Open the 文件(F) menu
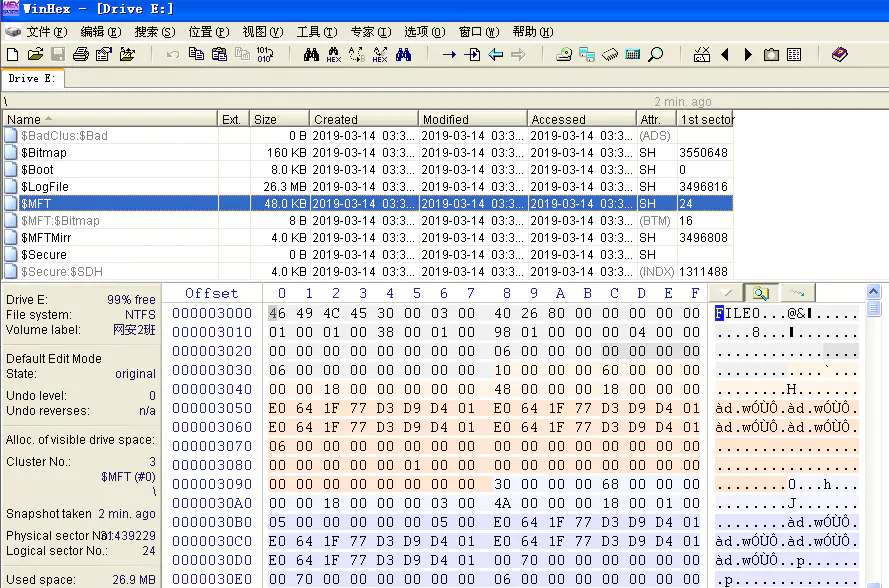The height and width of the screenshot is (588, 889). 46,32
